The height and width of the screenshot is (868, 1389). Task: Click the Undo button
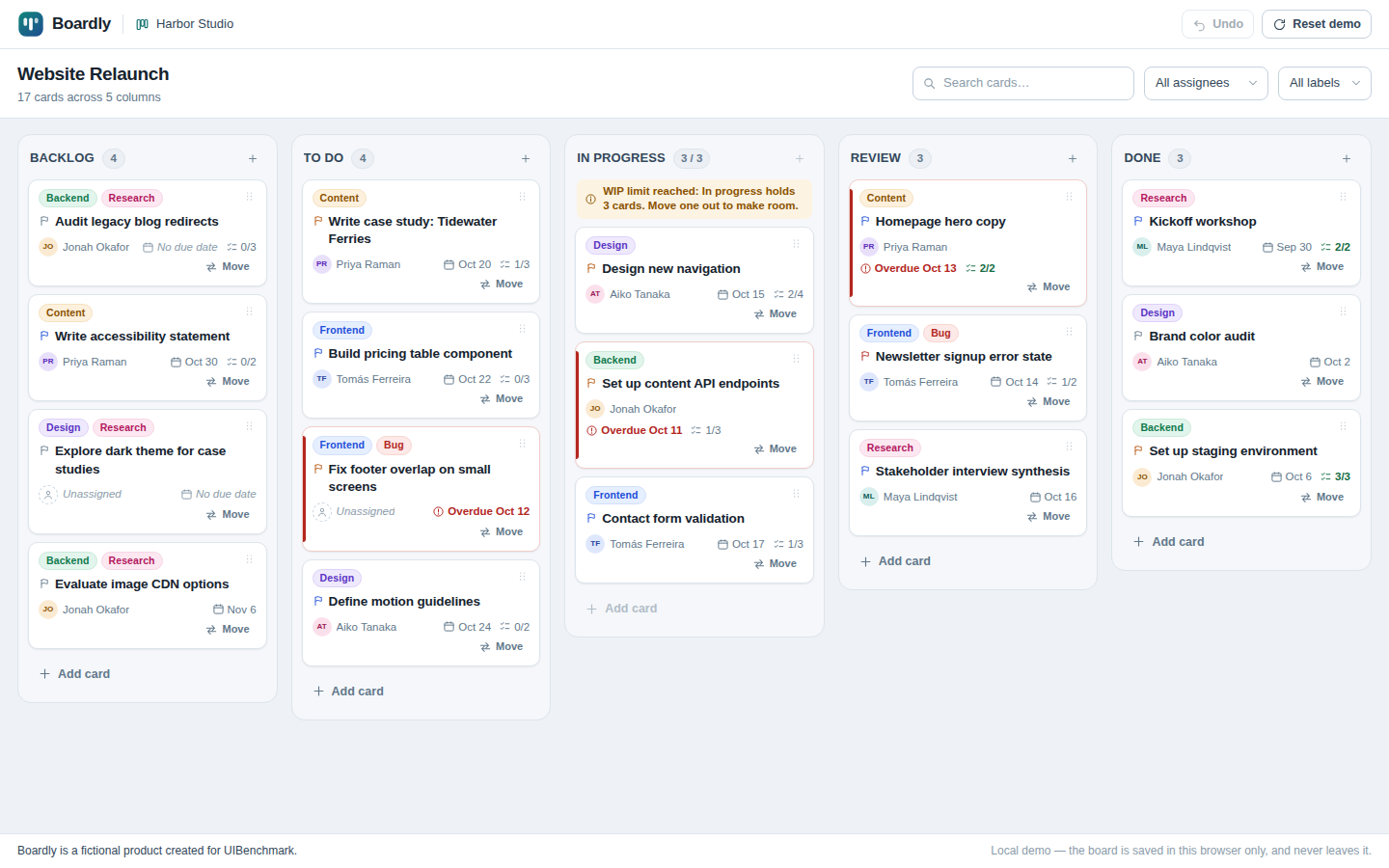[1218, 24]
